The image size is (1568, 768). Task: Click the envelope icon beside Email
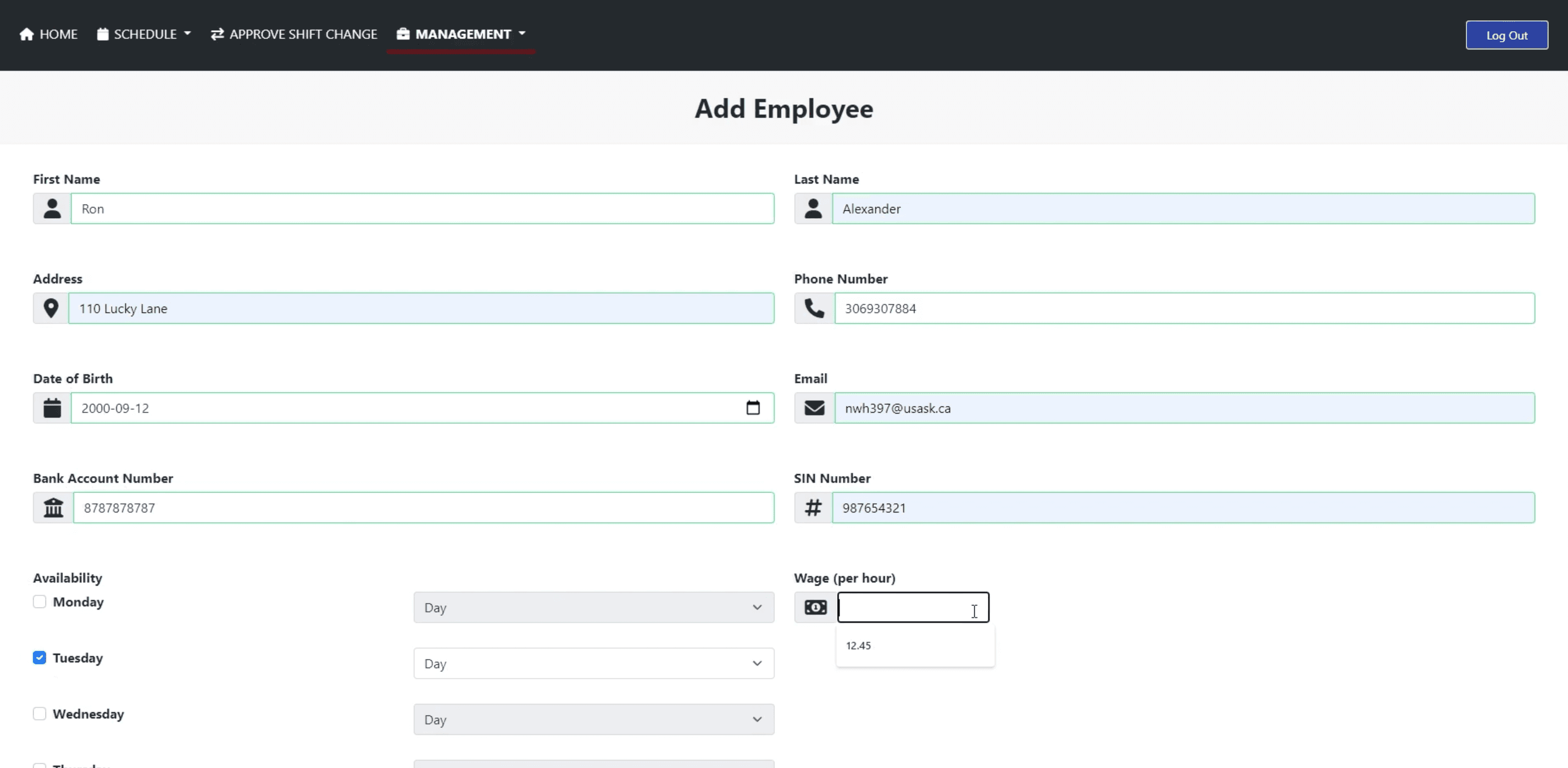tap(814, 408)
